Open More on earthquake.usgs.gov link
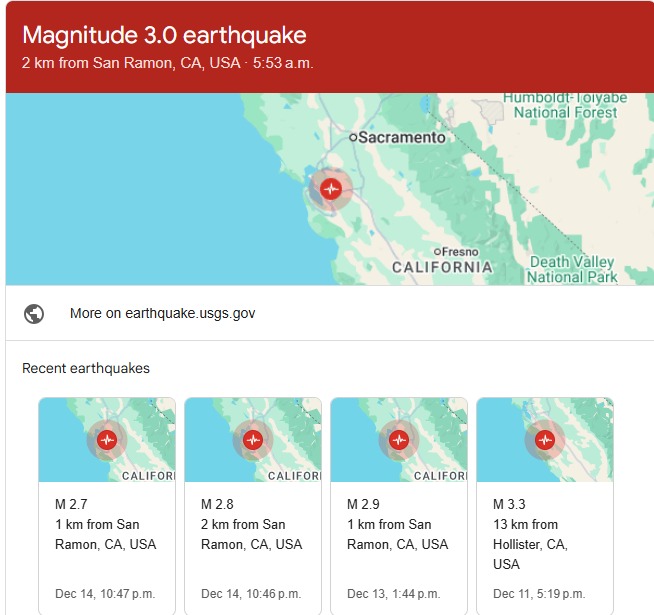This screenshot has width=654, height=615. pyautogui.click(x=162, y=313)
